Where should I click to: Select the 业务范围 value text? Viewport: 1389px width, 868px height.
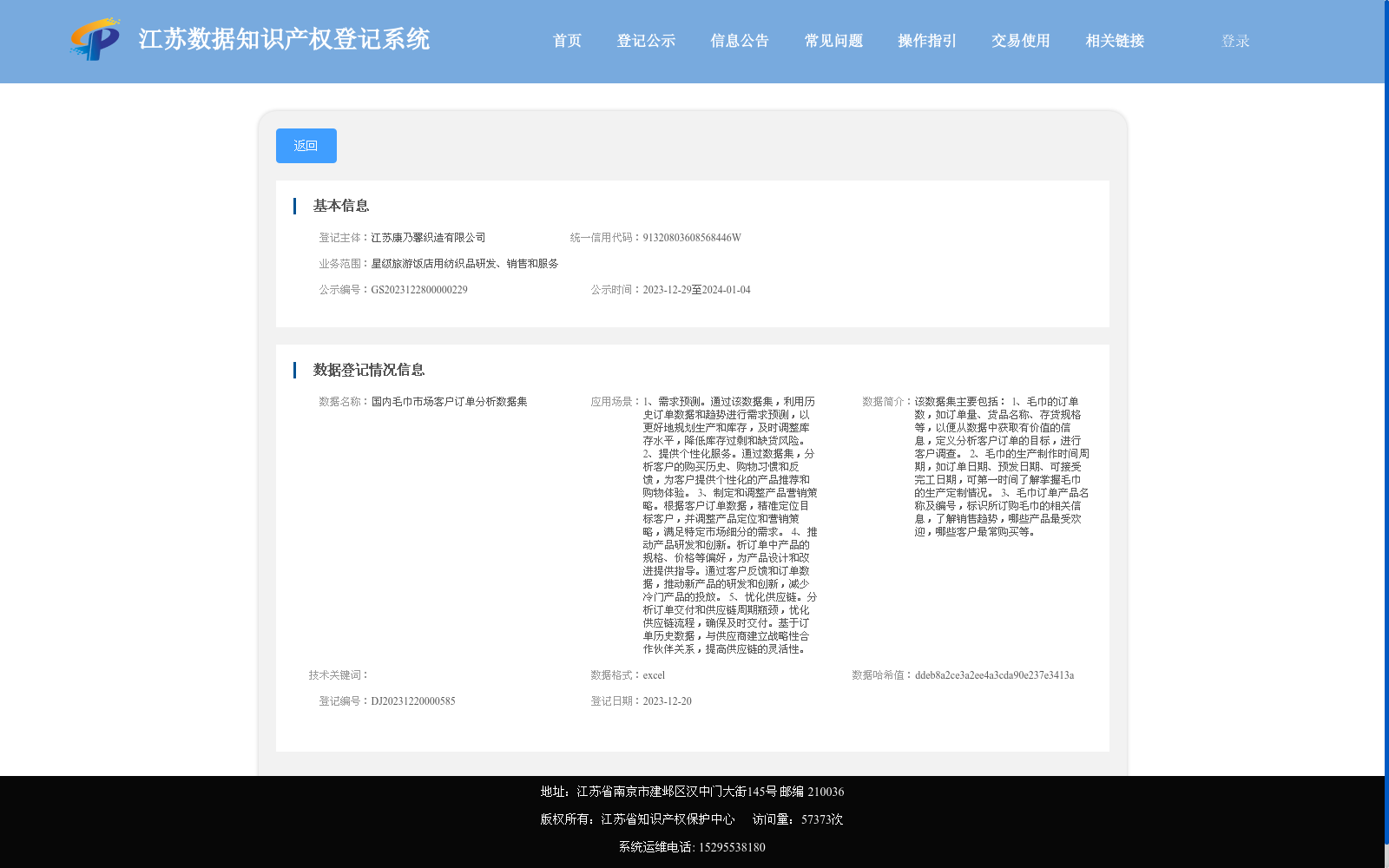coord(464,264)
